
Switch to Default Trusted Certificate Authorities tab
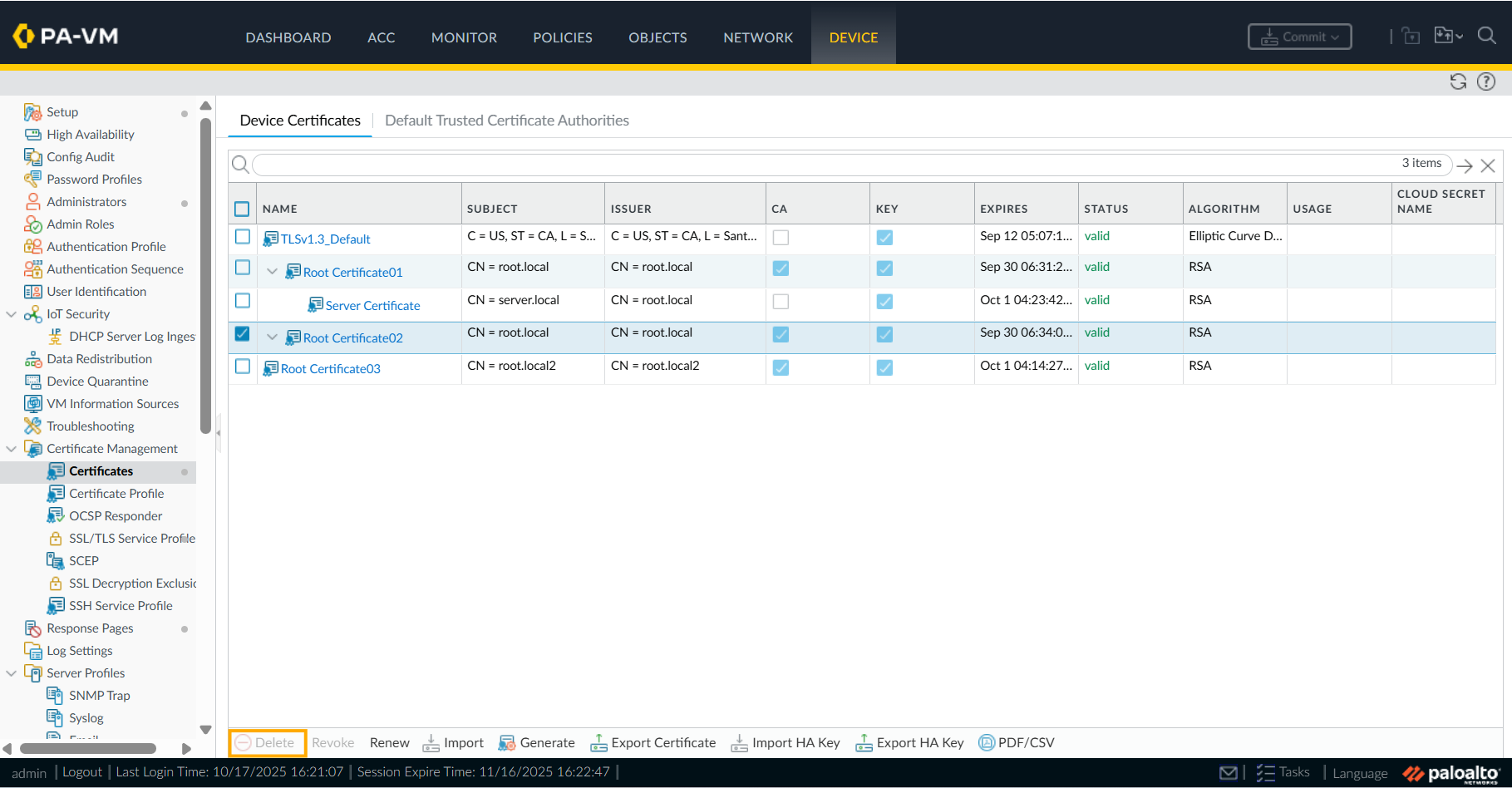[x=506, y=121]
